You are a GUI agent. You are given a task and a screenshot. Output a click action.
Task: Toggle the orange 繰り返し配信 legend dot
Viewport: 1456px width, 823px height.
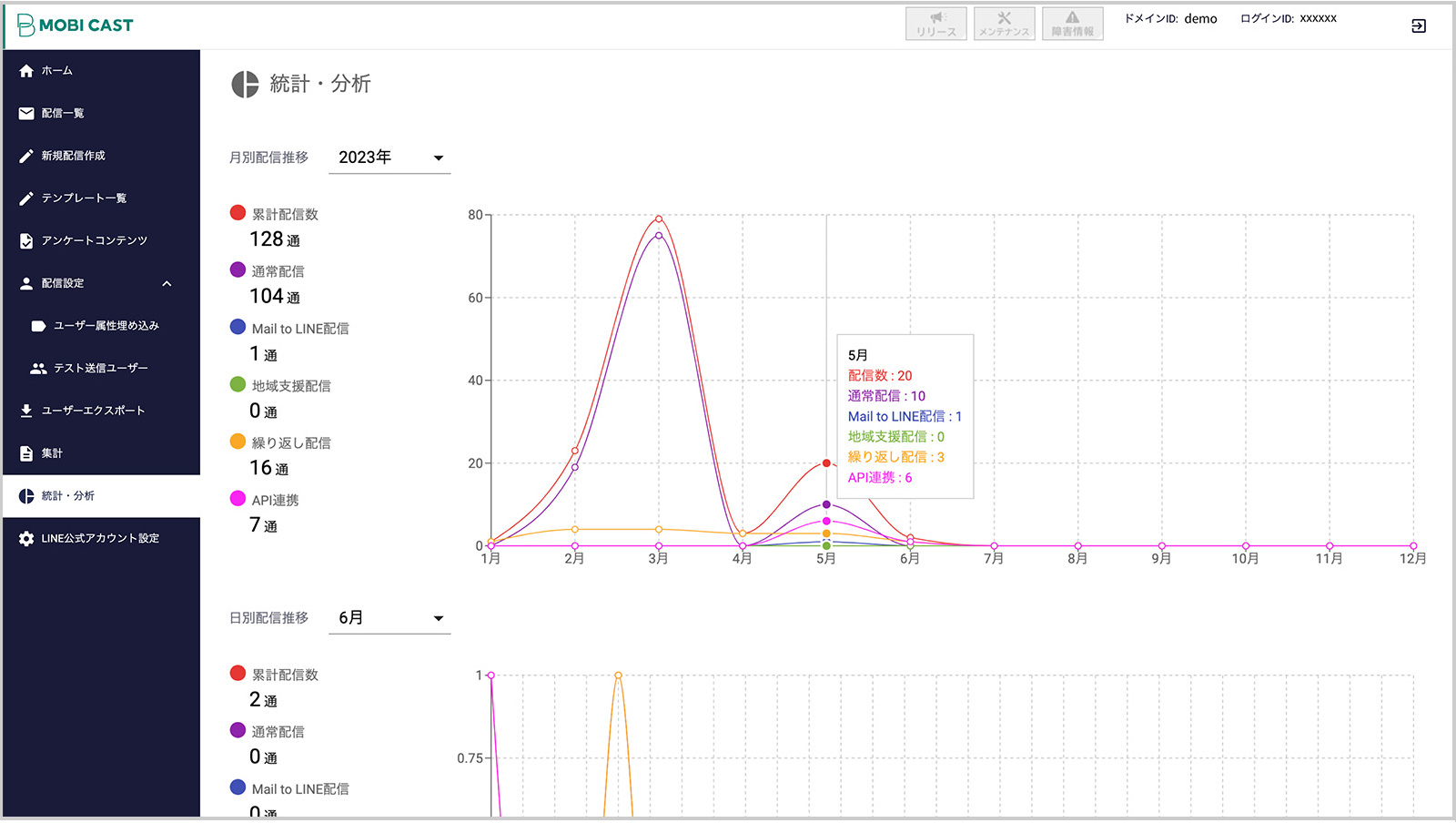click(238, 442)
